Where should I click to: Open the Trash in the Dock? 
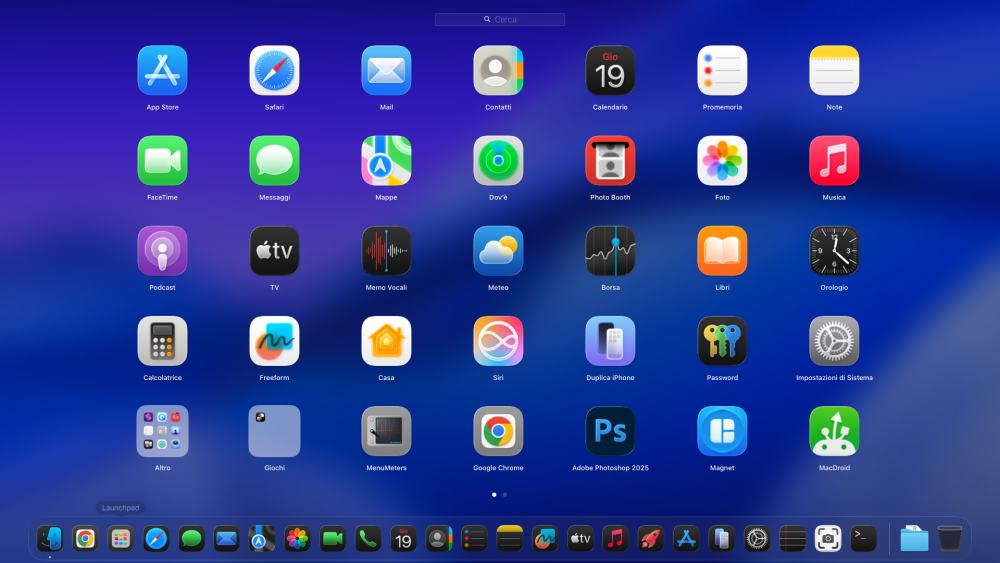click(950, 539)
